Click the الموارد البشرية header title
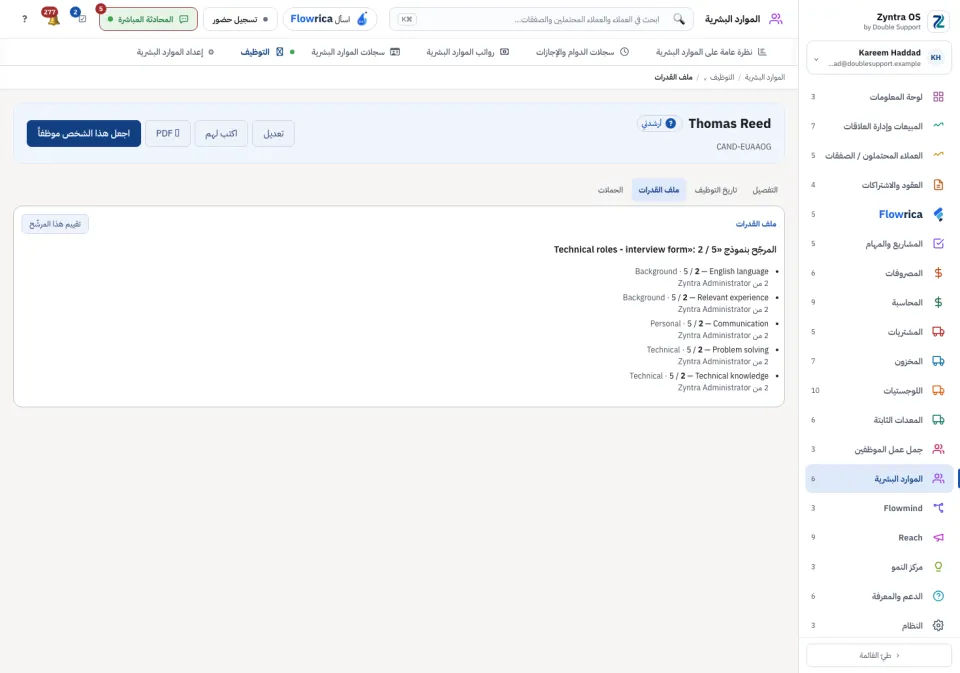 [732, 19]
